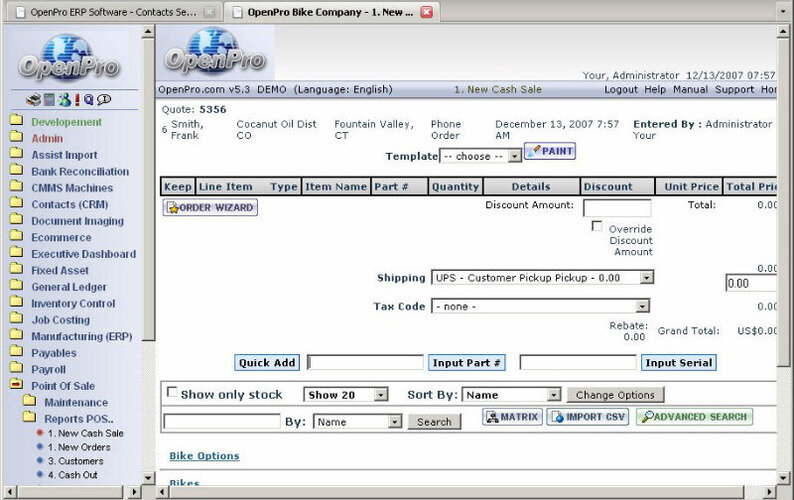Screen dimensions: 794x500
Task: Click the info speech bubble icon
Action: [x=104, y=99]
